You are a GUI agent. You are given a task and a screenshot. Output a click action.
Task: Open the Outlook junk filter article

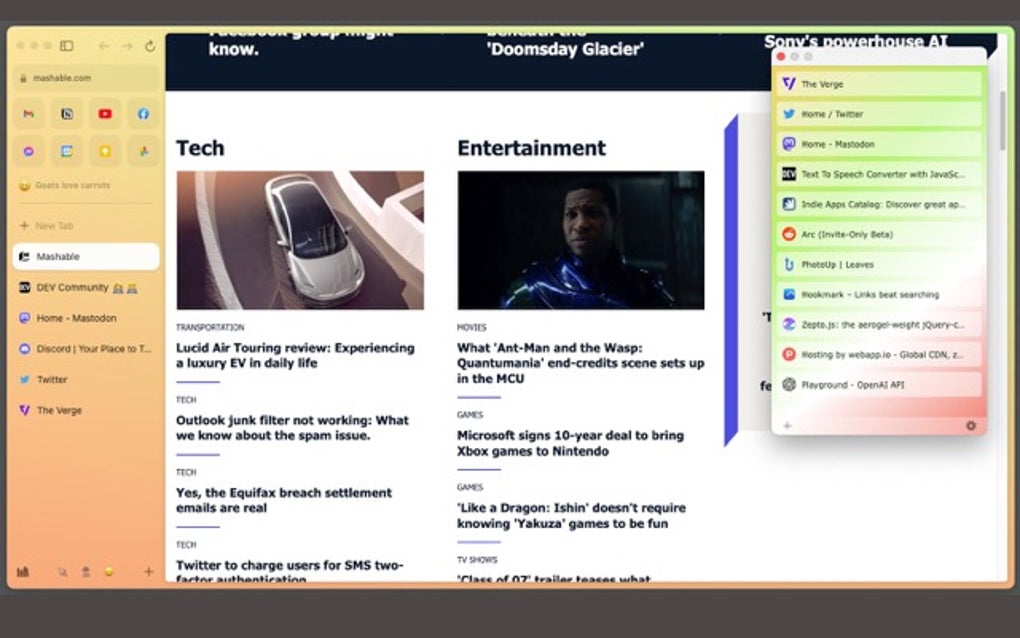[x=292, y=428]
